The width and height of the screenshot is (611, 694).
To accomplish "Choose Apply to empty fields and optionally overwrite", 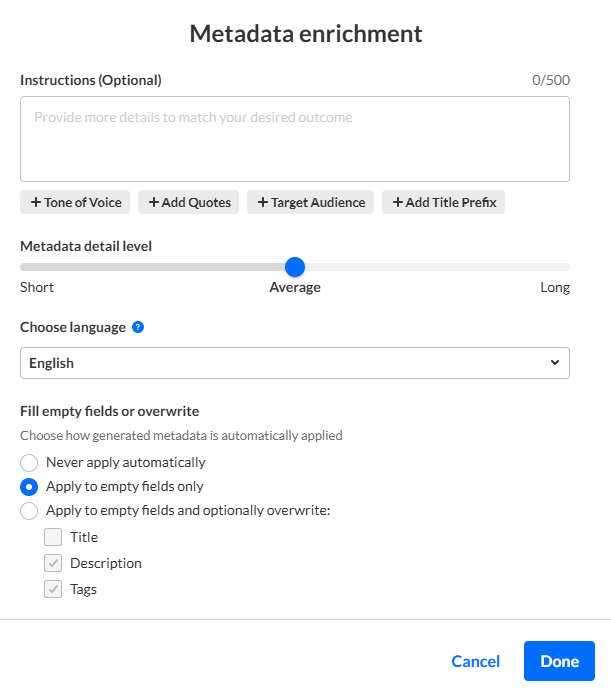I will [29, 511].
